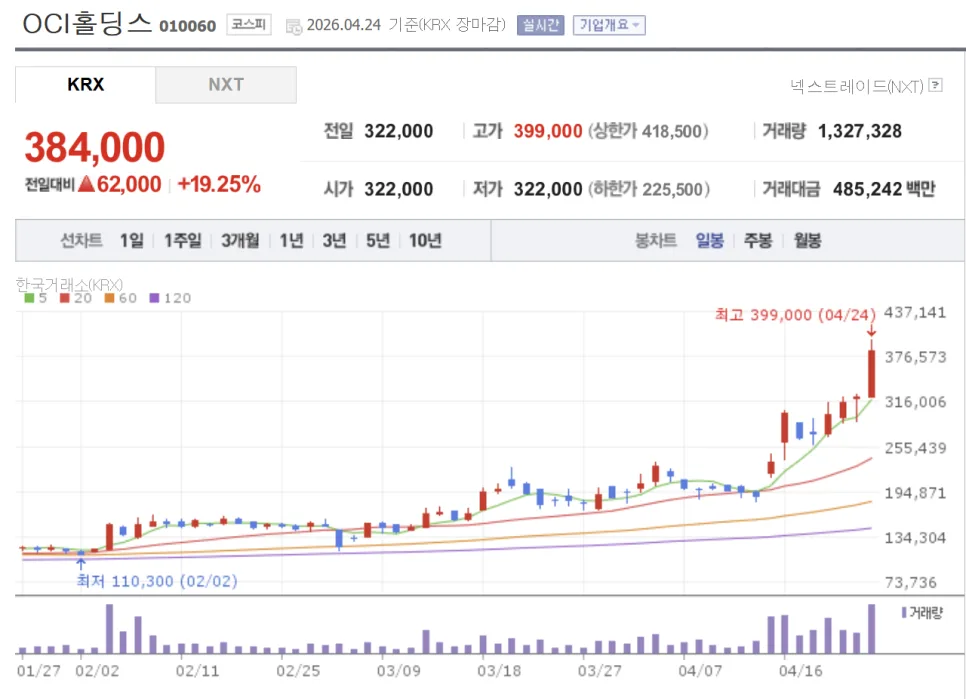Click the orange 60-day moving average swatch

(x=110, y=298)
